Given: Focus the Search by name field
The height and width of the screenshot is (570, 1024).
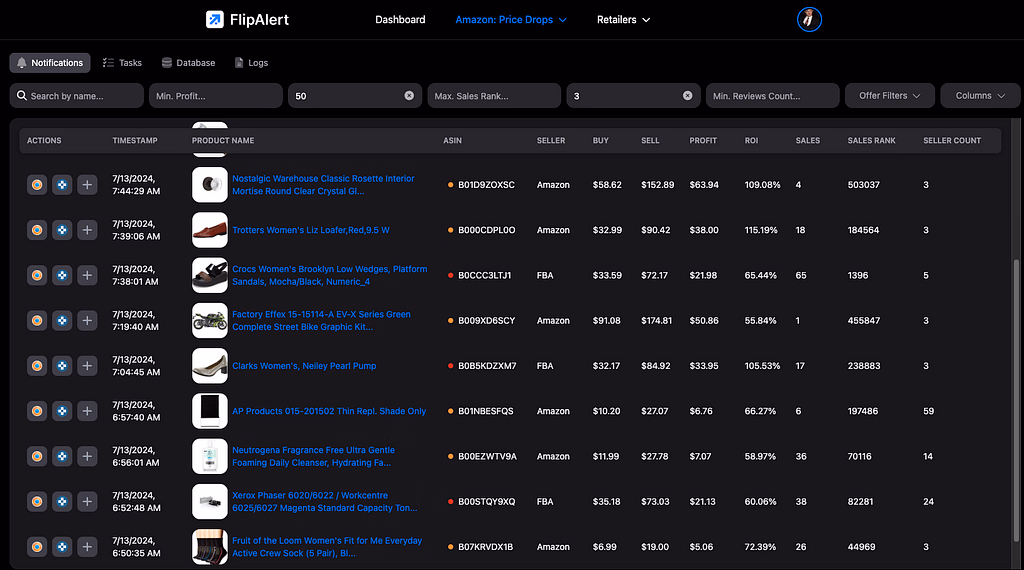Looking at the screenshot, I should click(x=76, y=95).
